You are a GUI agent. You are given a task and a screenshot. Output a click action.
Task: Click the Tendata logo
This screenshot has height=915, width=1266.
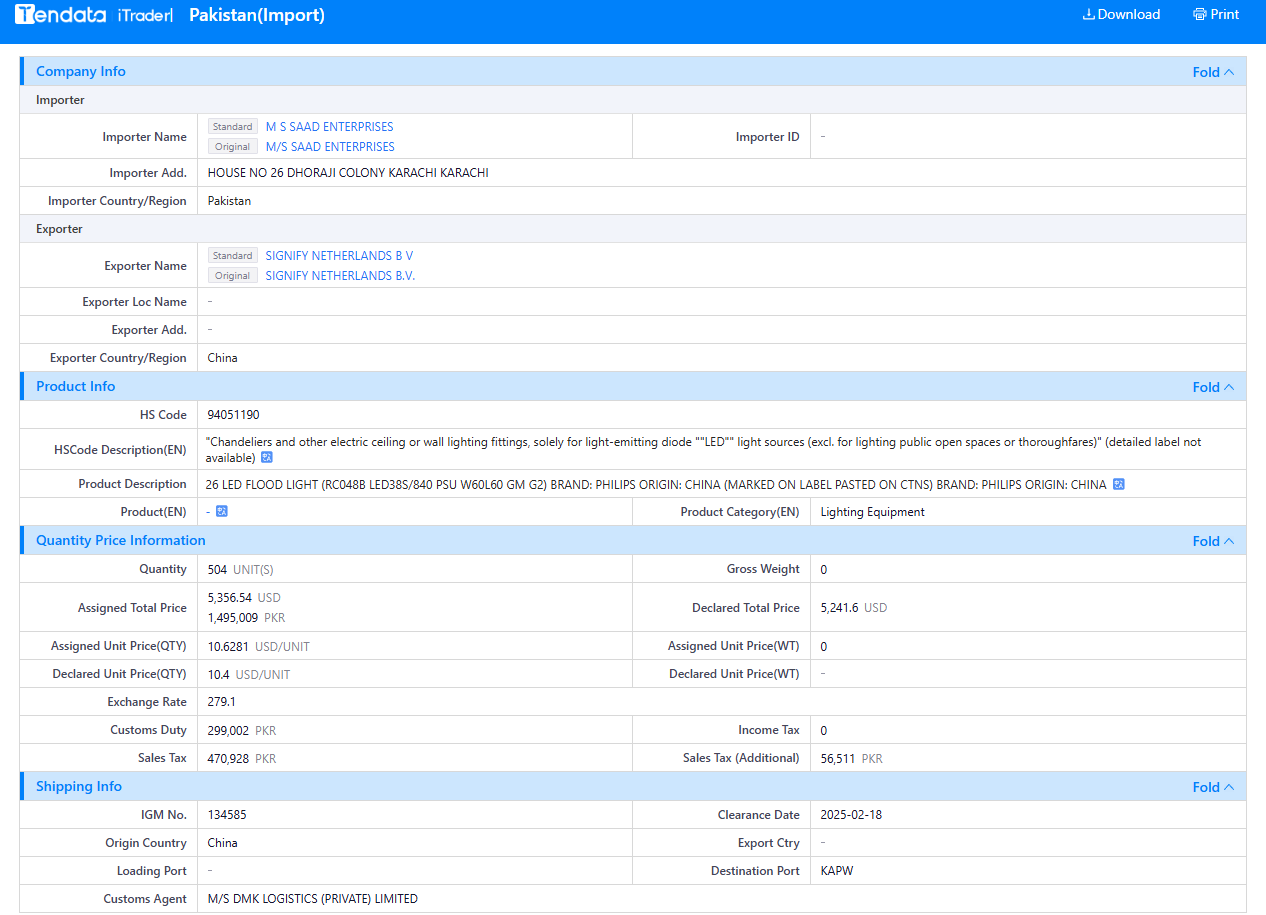tap(60, 15)
